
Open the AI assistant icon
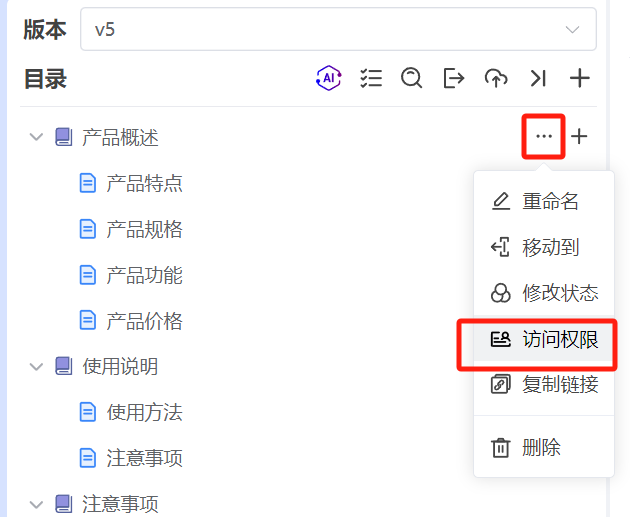point(329,78)
